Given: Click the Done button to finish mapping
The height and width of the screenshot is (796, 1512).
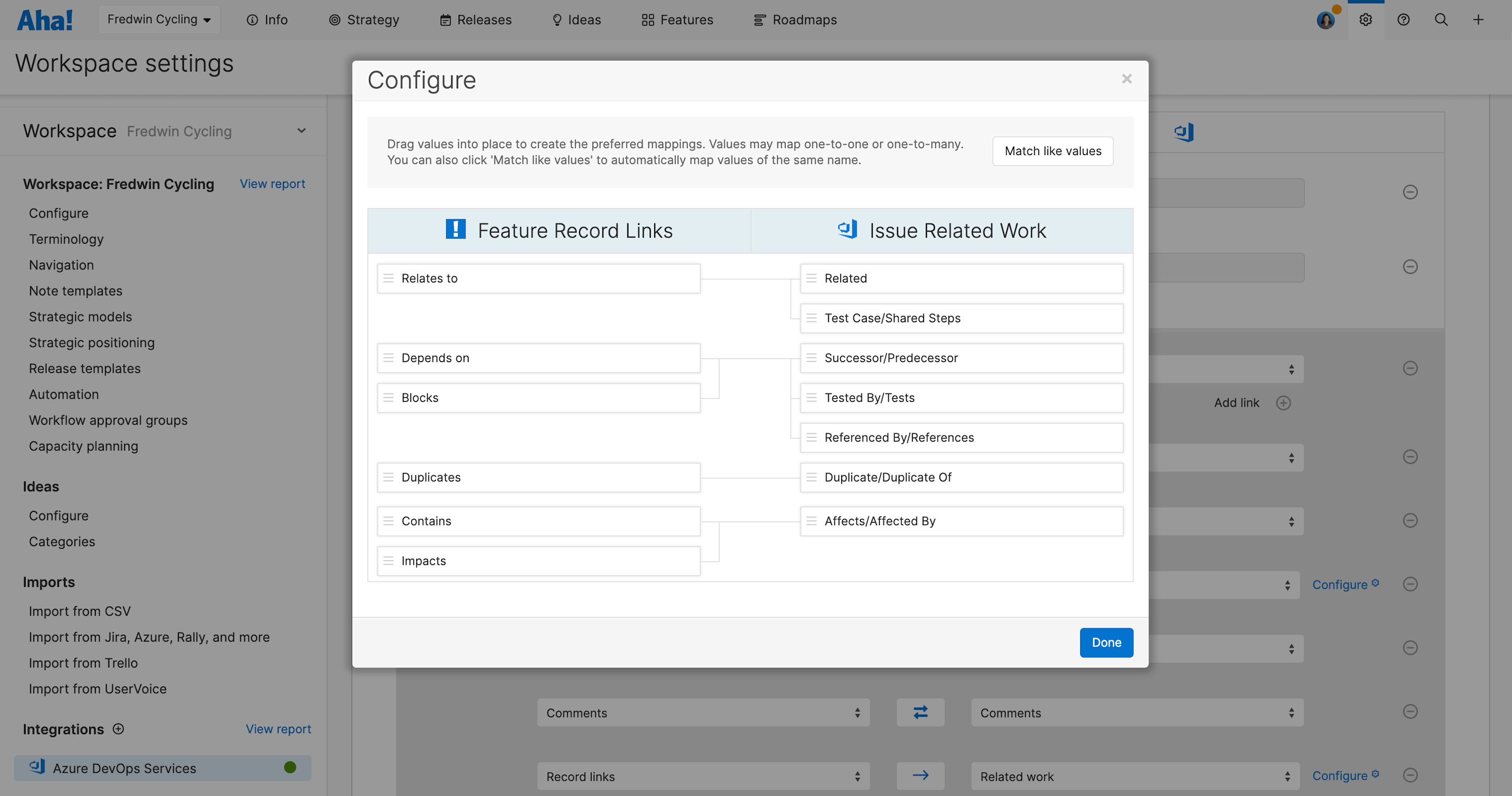Looking at the screenshot, I should [x=1106, y=642].
